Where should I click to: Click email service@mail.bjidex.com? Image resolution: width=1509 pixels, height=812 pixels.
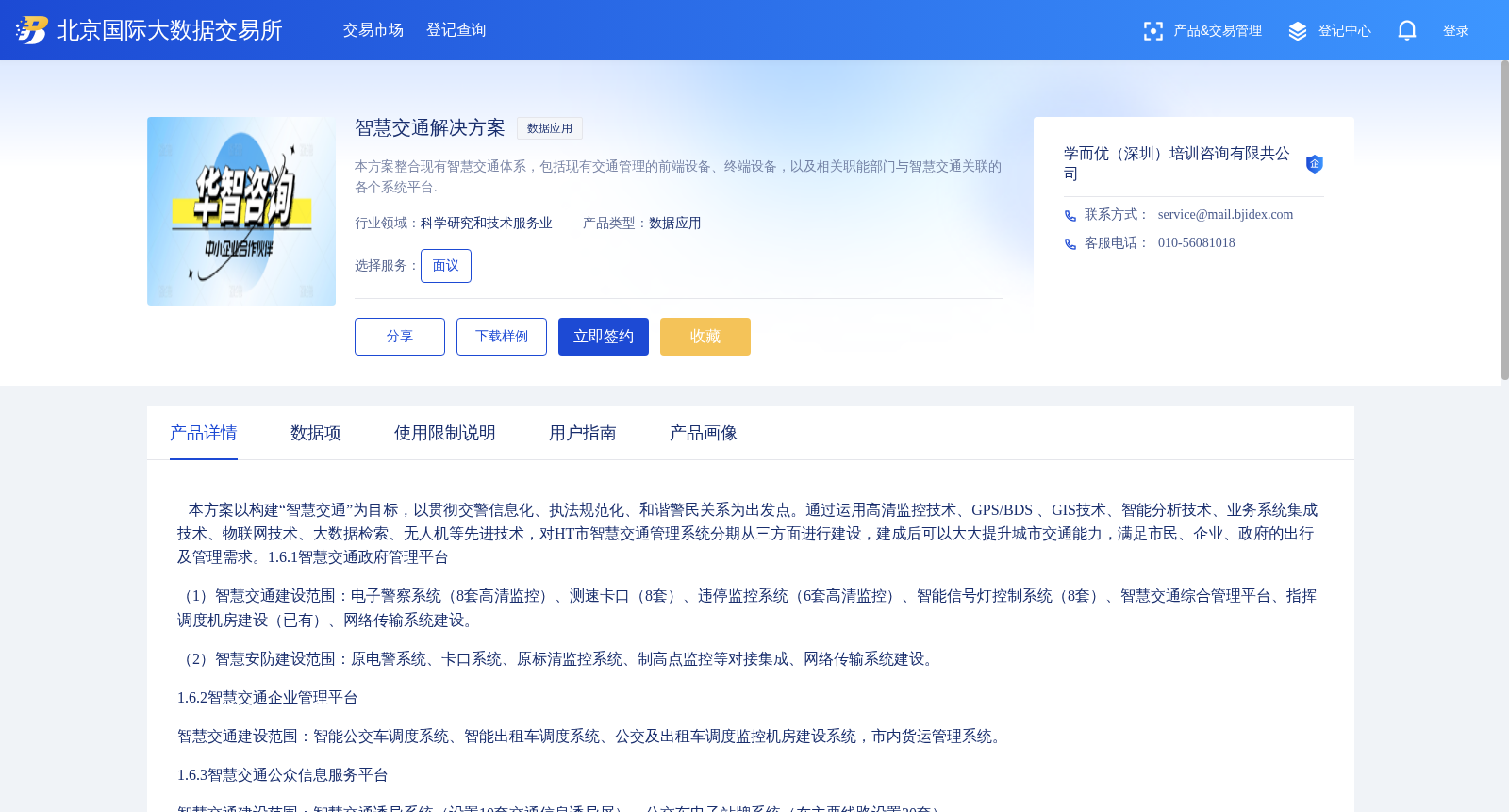pos(1226,215)
